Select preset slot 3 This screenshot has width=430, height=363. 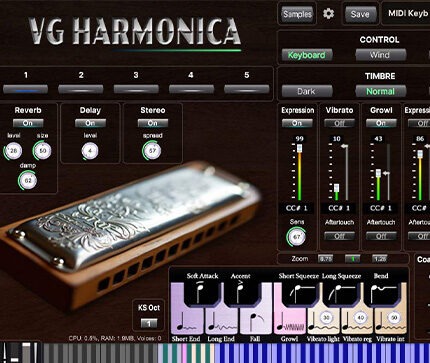136,89
